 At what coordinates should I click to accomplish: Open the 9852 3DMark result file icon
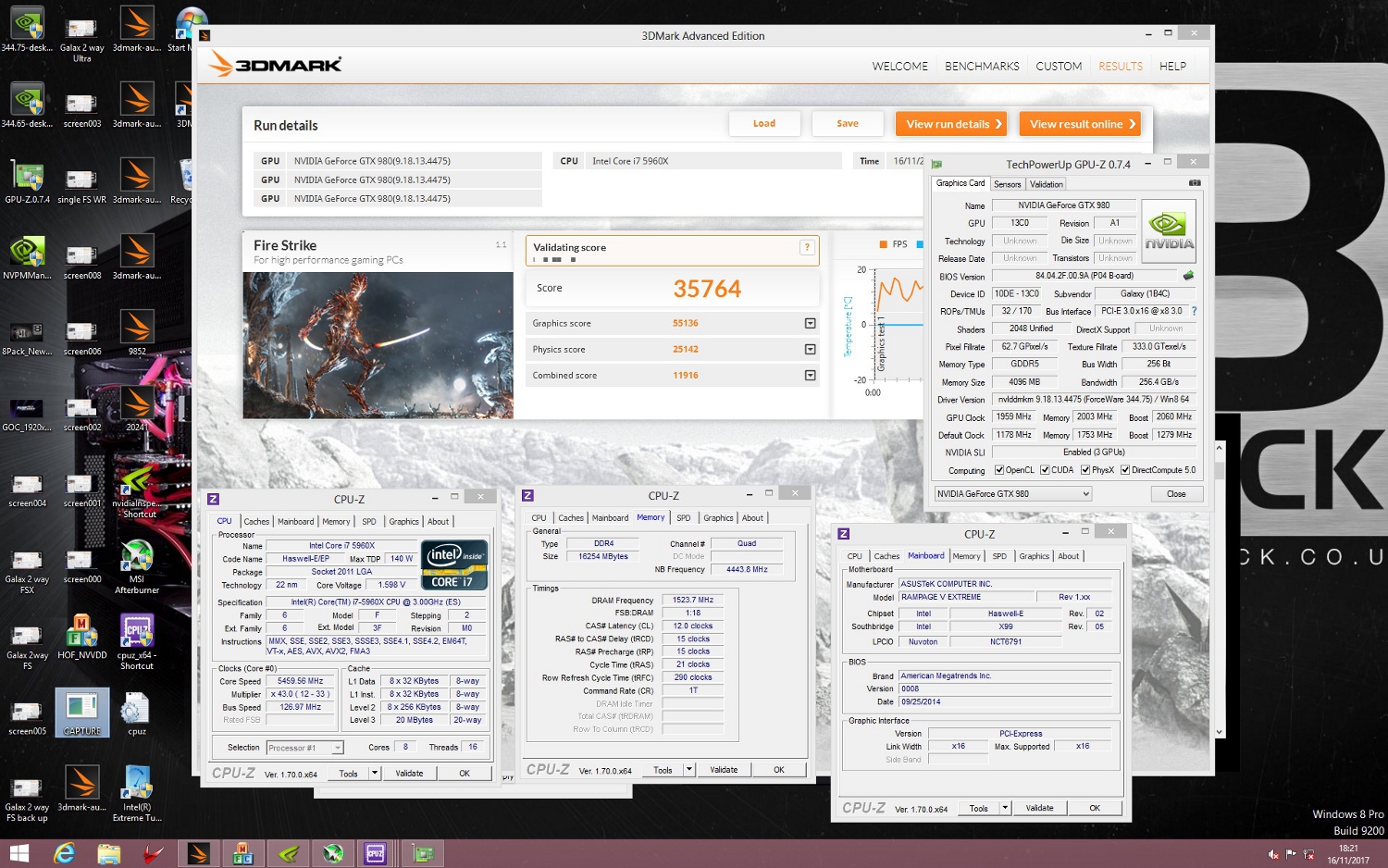click(137, 333)
